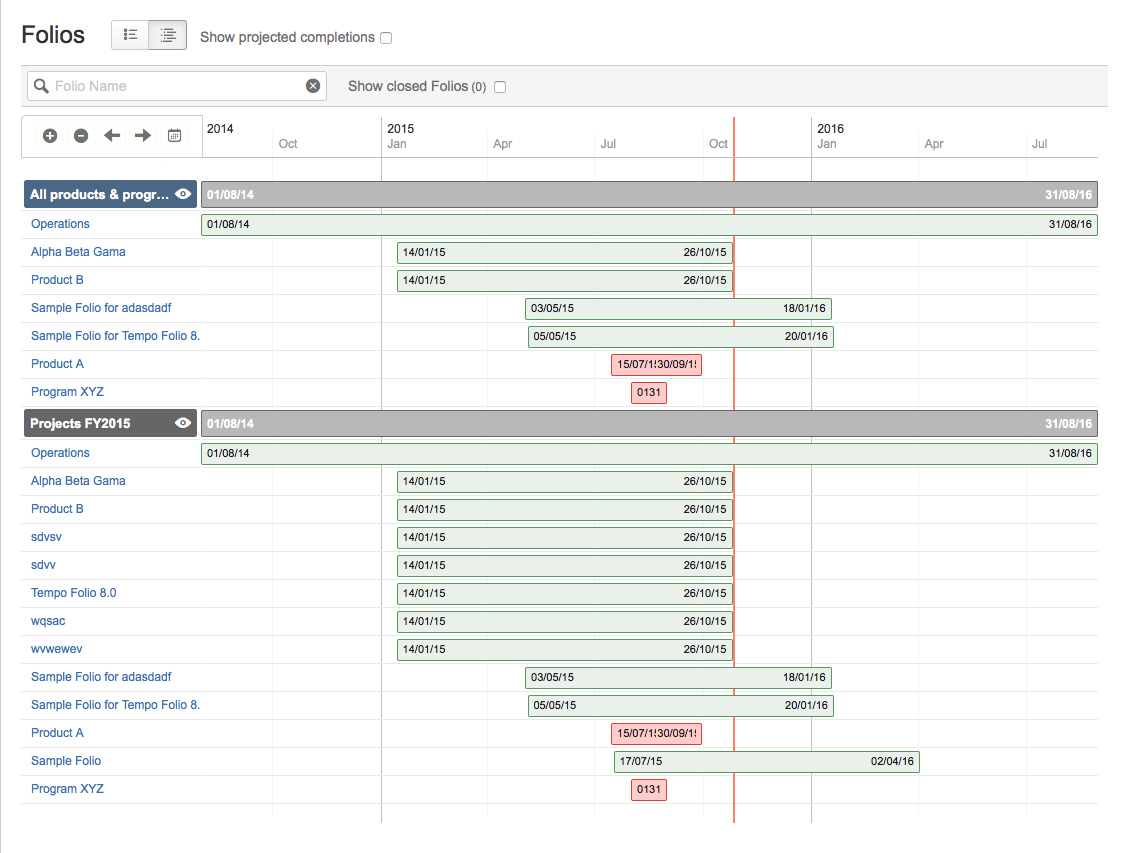Enable Show projected completions
This screenshot has width=1126, height=853.
385,37
